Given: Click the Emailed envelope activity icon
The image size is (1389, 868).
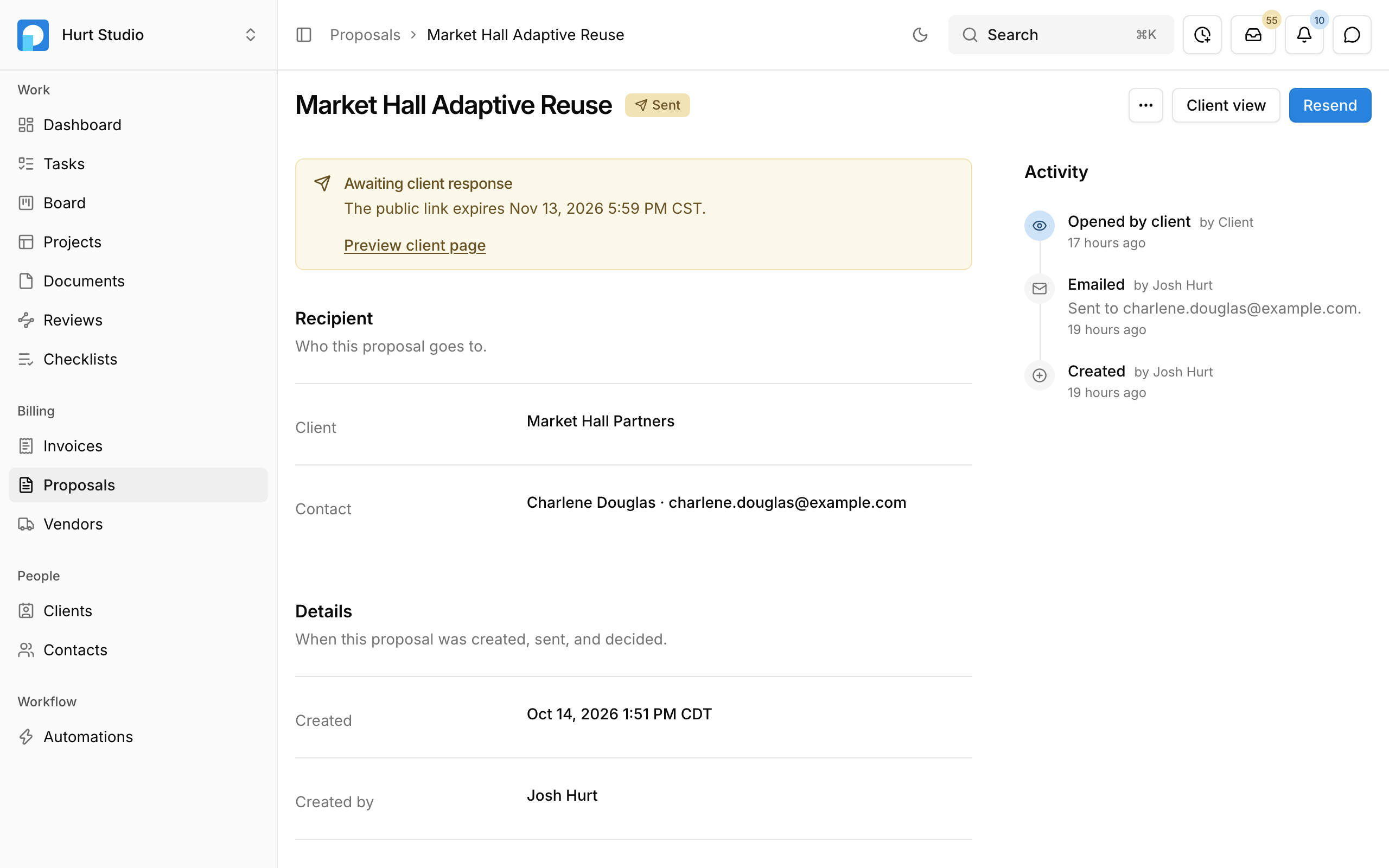Looking at the screenshot, I should [1039, 289].
